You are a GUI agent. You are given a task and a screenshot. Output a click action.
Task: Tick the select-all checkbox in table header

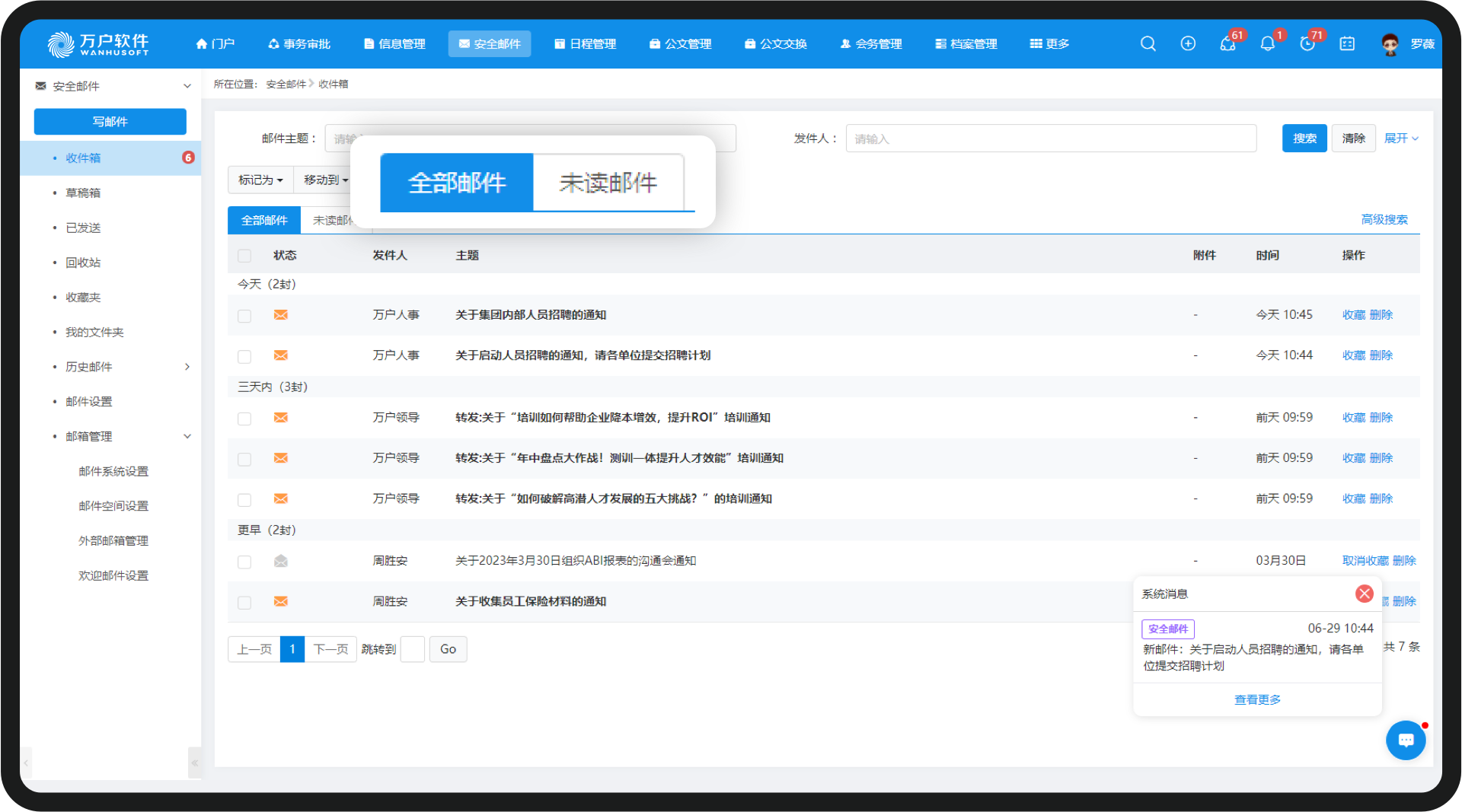click(244, 256)
